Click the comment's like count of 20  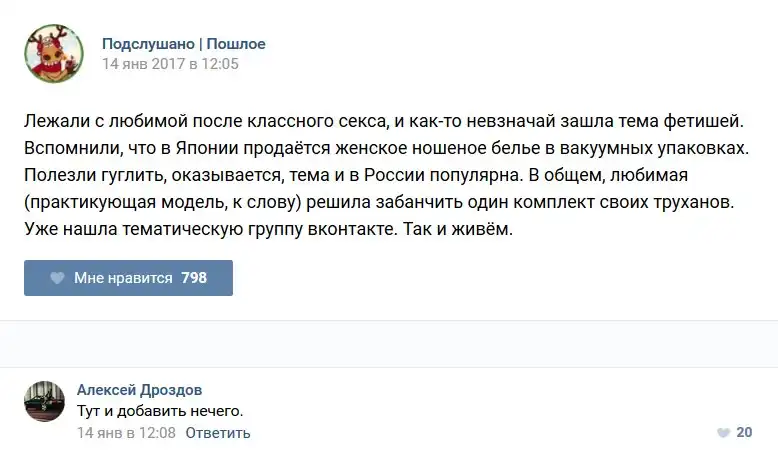pyautogui.click(x=744, y=433)
